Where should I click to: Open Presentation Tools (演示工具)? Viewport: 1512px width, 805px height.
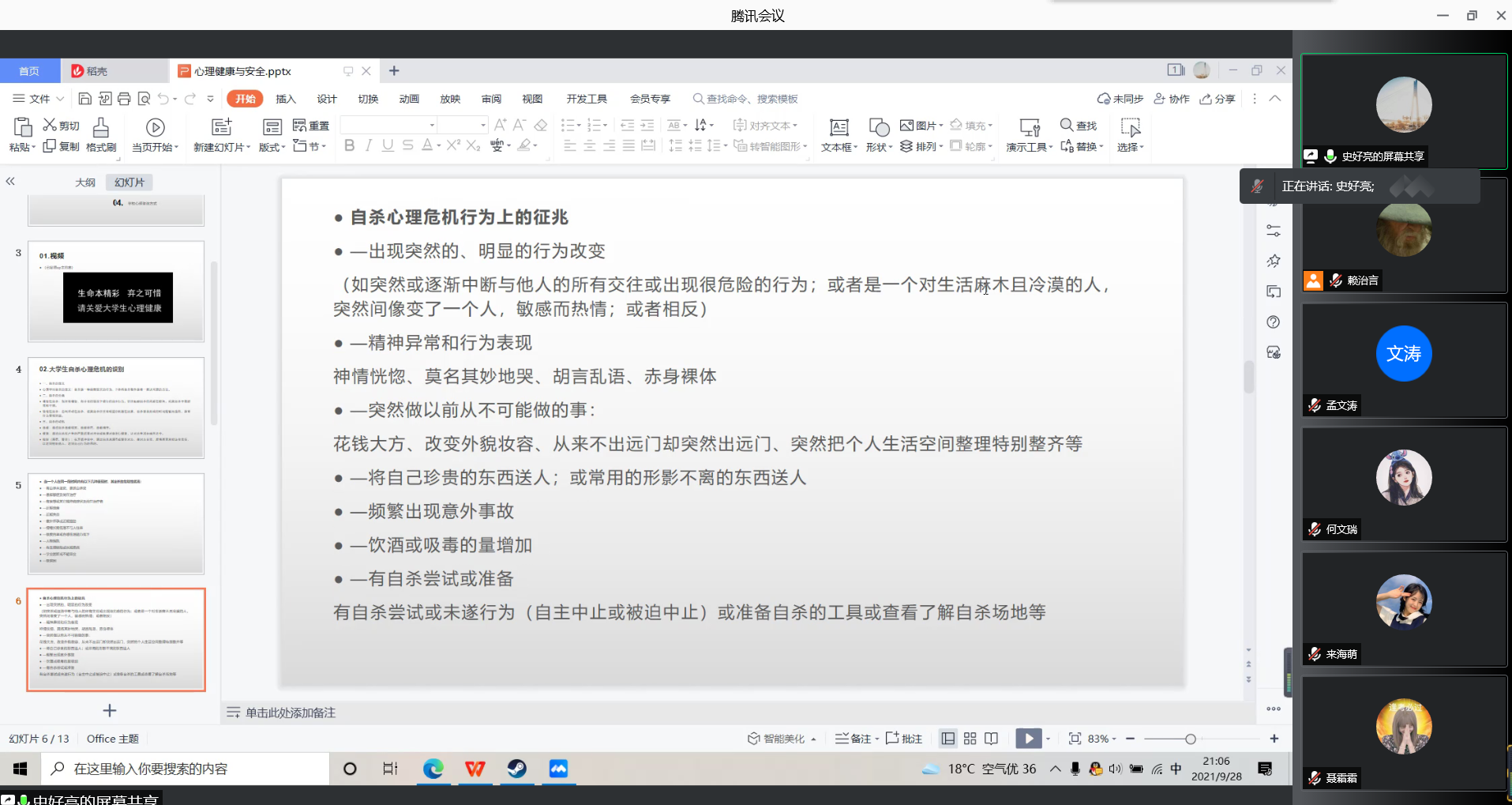pos(1030,134)
